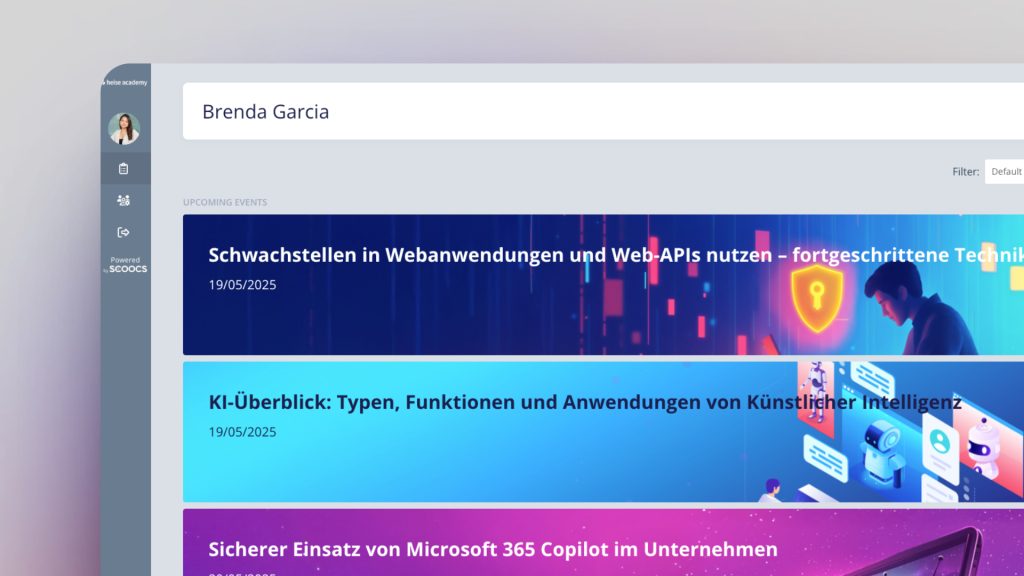Click the UPCOMING EVENTS heading

click(225, 202)
